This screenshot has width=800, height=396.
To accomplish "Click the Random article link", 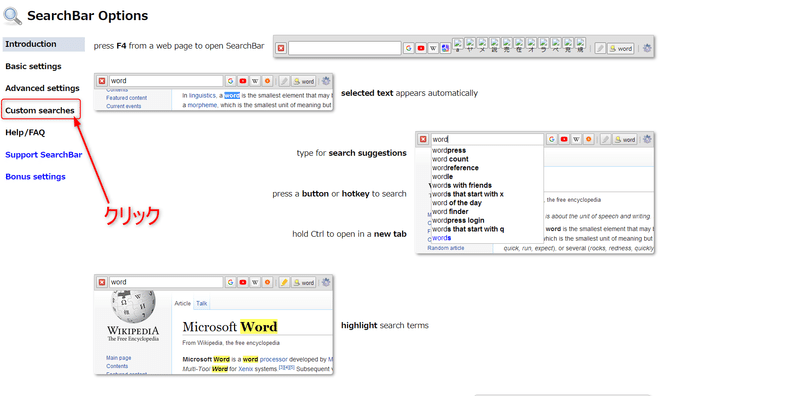I will (x=446, y=248).
